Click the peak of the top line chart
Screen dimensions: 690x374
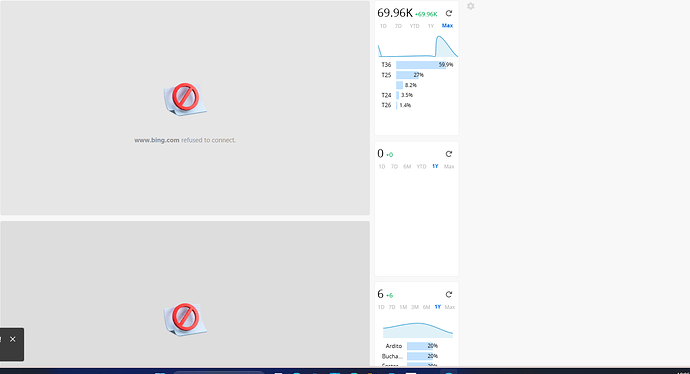(439, 37)
